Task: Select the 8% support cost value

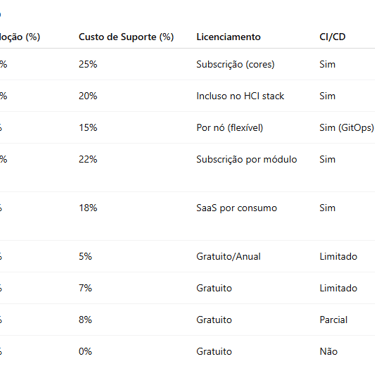Action: pyautogui.click(x=85, y=320)
